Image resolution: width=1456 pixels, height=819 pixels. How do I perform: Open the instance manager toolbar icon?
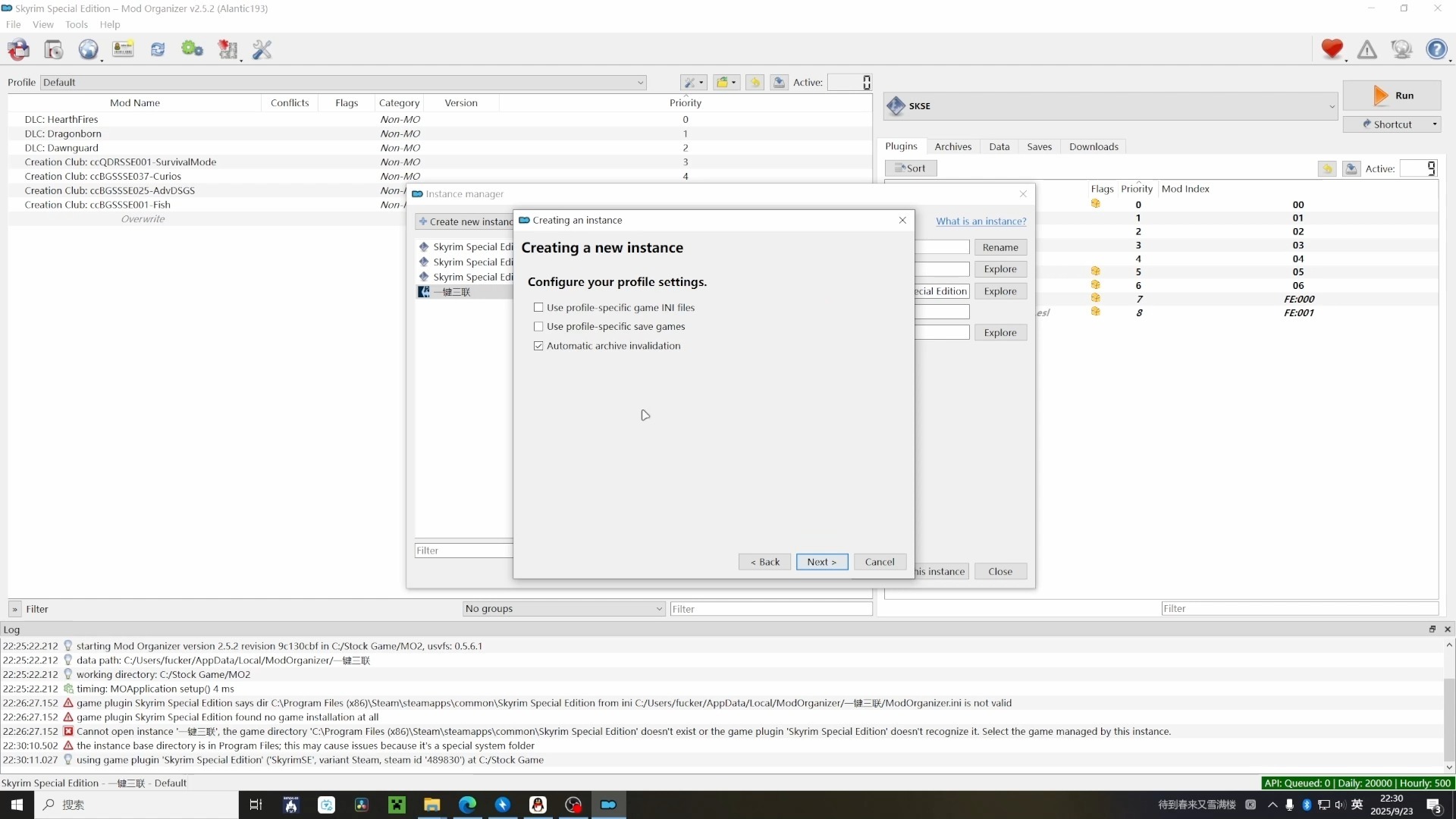[x=18, y=50]
